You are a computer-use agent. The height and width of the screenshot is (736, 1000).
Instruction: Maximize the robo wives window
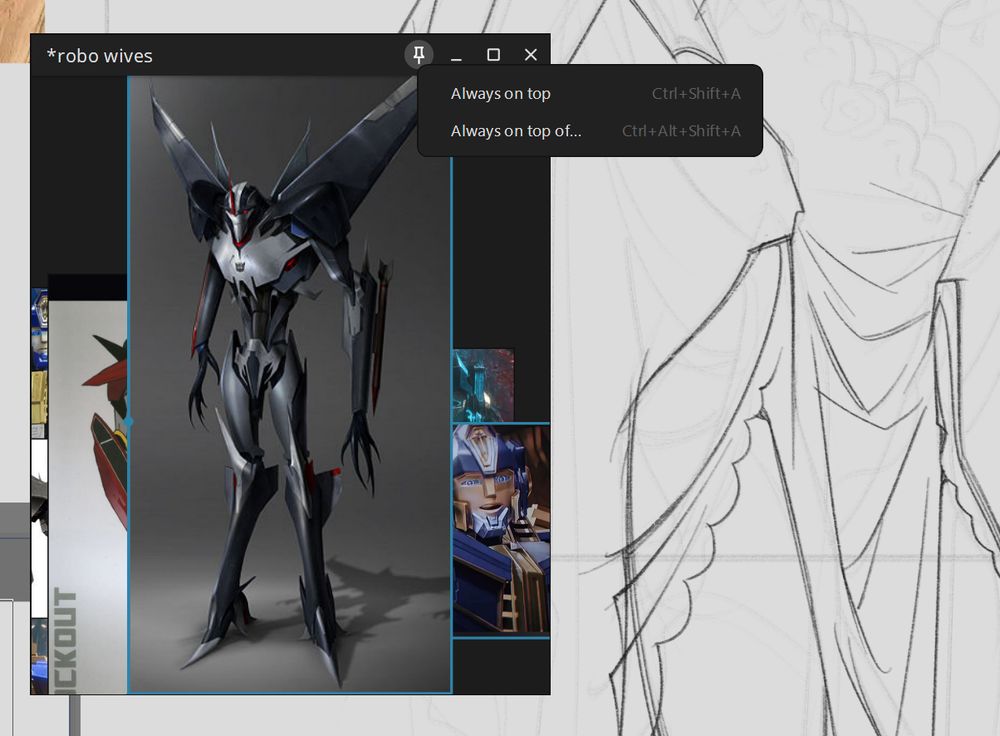493,55
